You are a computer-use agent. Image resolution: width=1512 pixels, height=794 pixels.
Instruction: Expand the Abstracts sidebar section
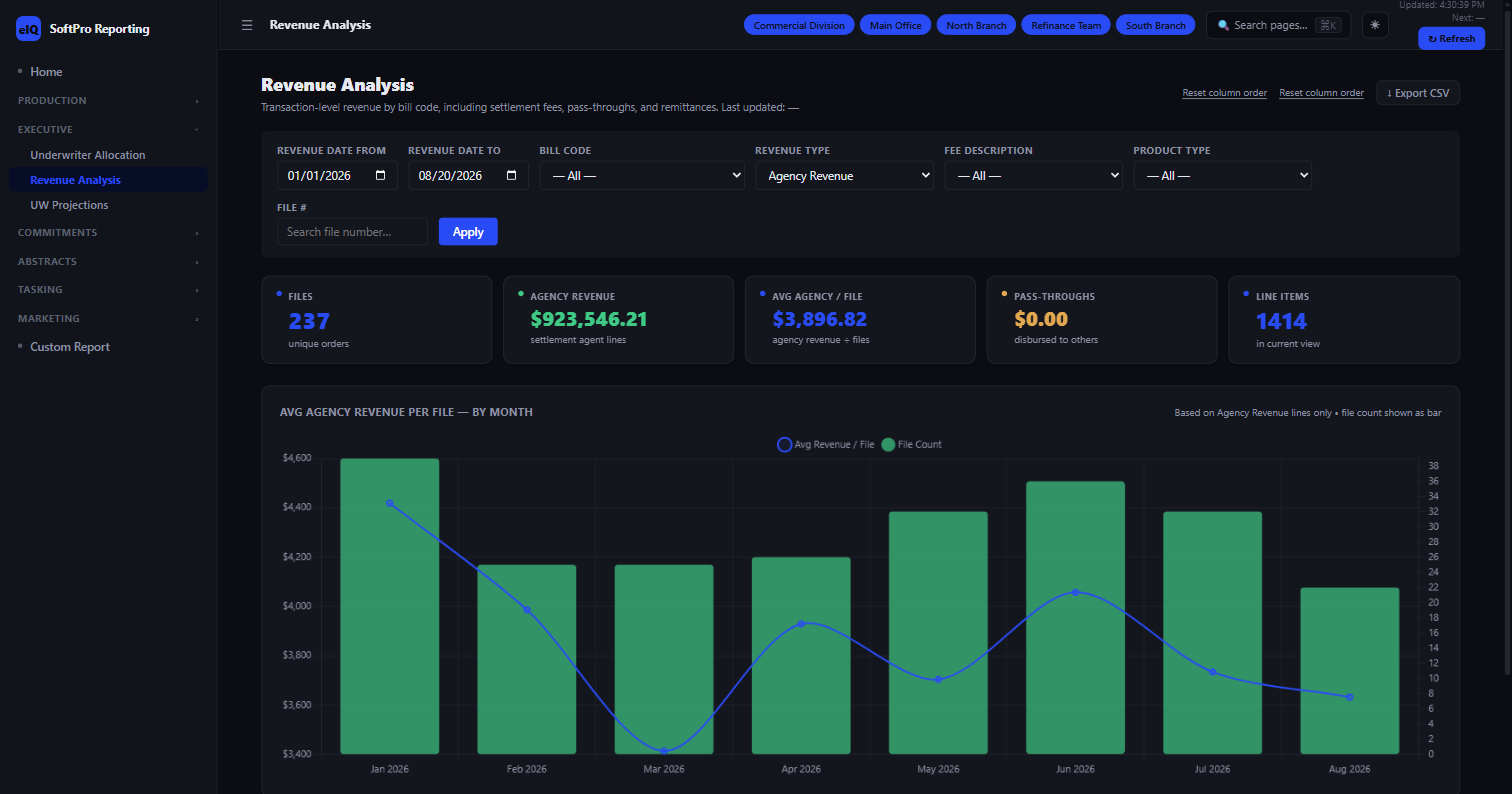click(x=108, y=261)
